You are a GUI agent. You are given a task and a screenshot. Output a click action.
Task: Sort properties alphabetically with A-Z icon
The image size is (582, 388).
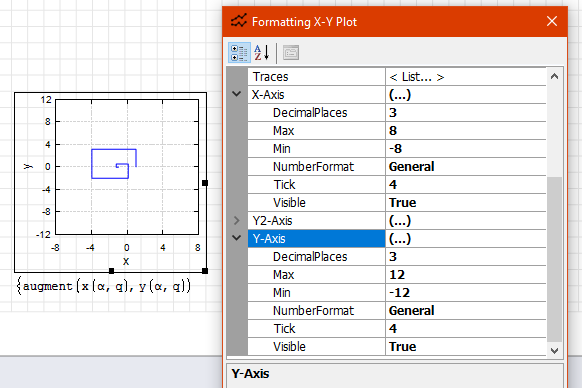point(262,53)
